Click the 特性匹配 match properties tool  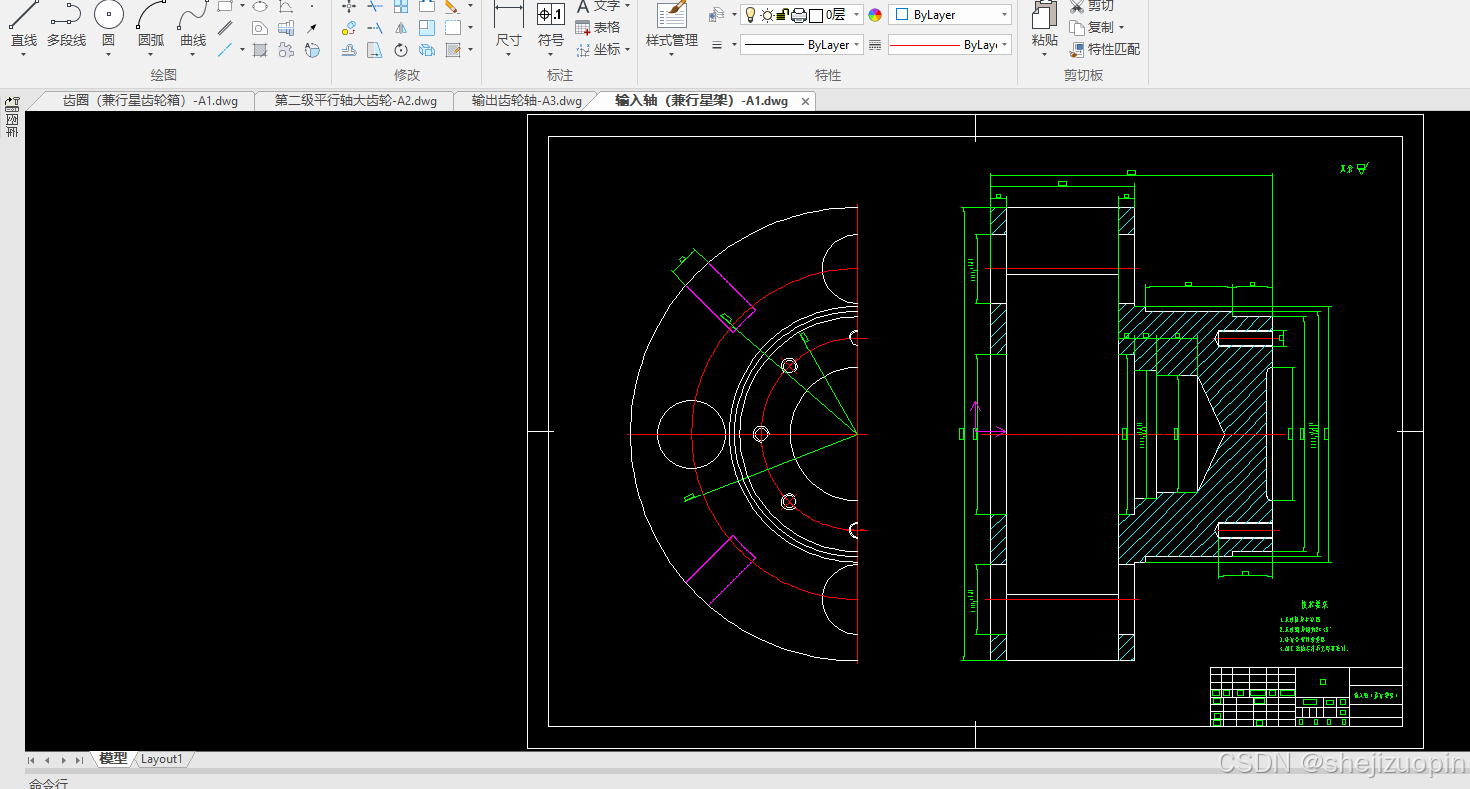pos(1104,49)
